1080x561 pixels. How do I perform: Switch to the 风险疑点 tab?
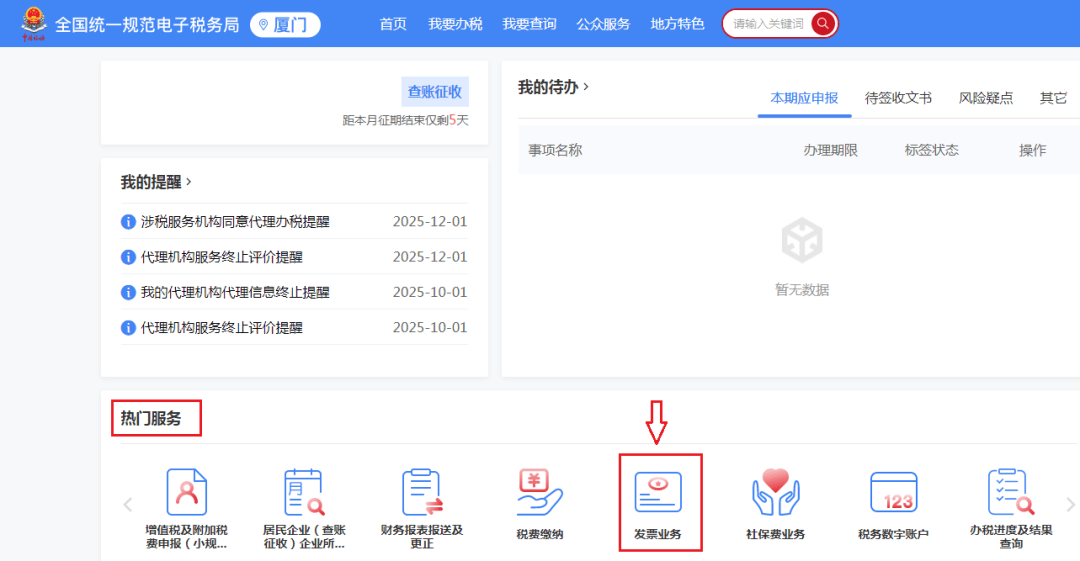pyautogui.click(x=985, y=98)
